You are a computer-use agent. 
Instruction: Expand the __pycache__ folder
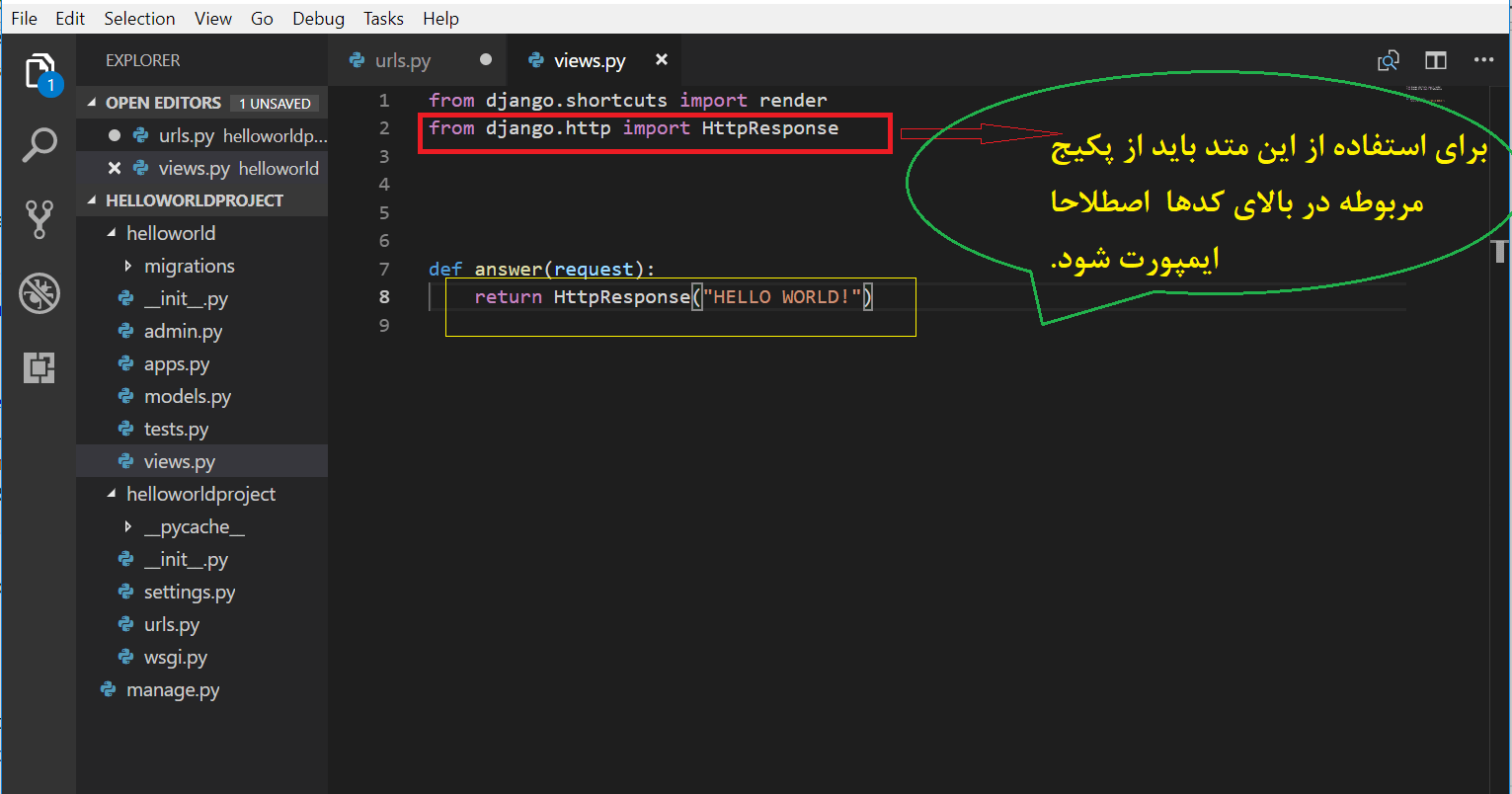[201, 527]
